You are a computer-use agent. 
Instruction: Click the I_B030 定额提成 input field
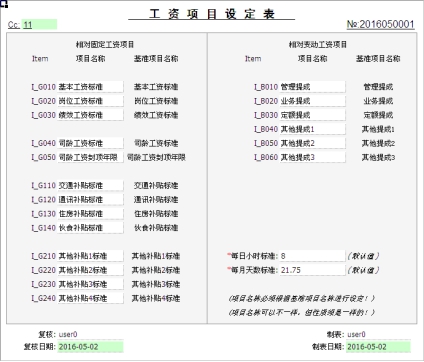(312, 115)
